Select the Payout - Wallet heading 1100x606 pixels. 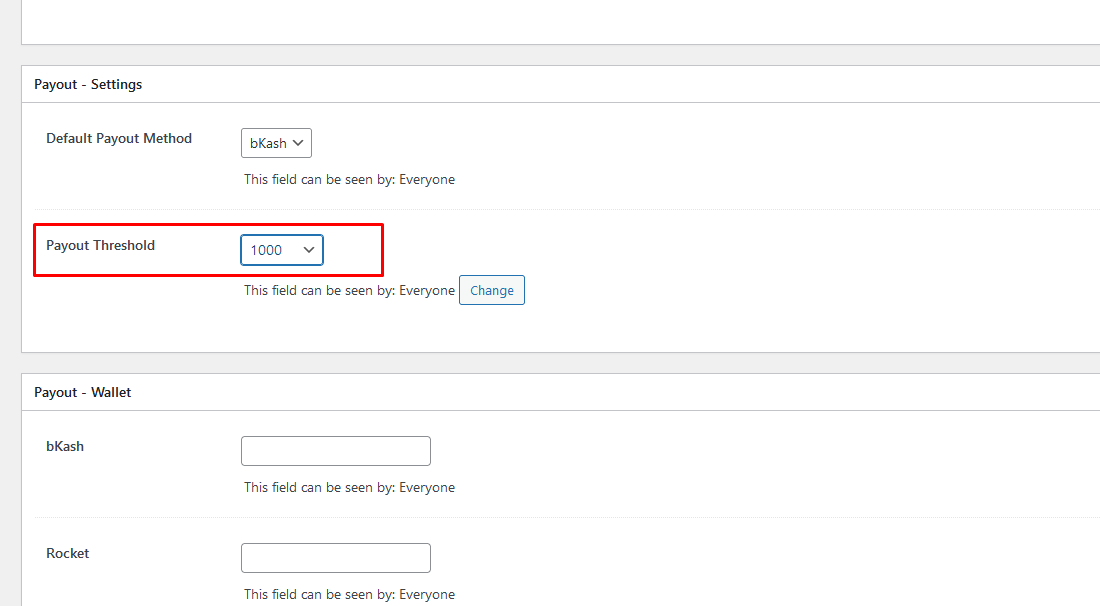point(82,392)
